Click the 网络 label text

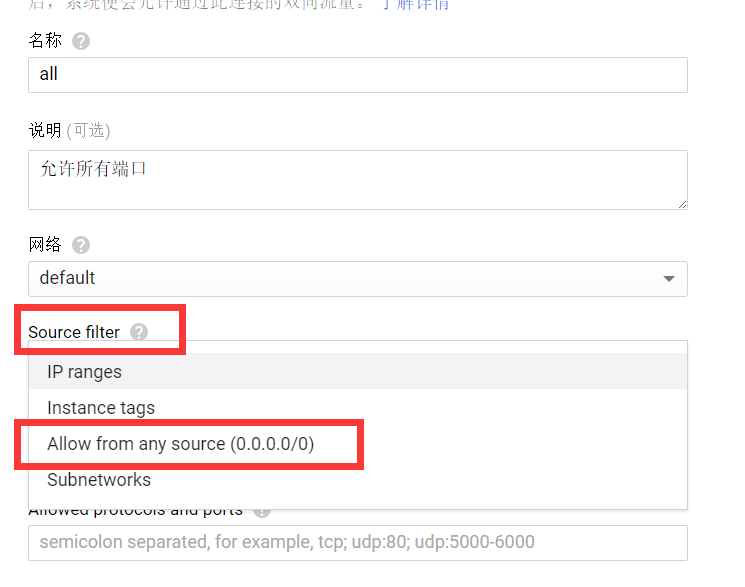click(x=45, y=245)
